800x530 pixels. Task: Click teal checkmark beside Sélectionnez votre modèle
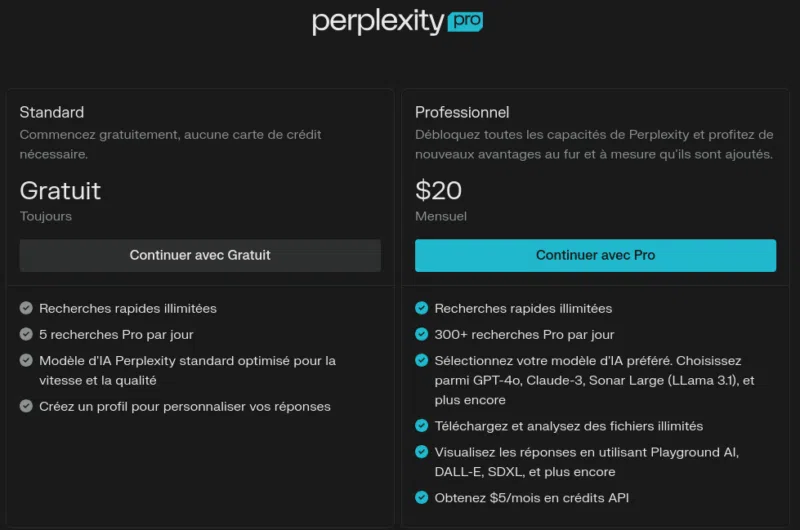pyautogui.click(x=422, y=360)
